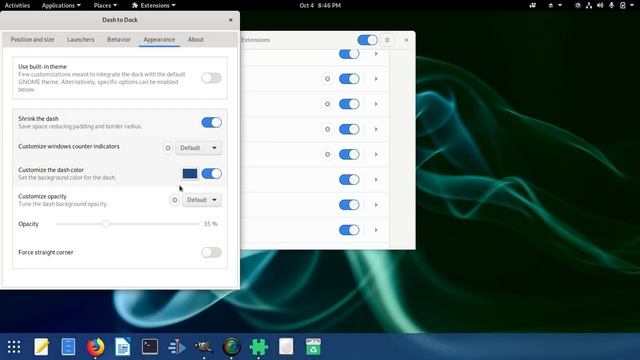Click the third gear icon in Extensions list
The width and height of the screenshot is (640, 360).
point(327,129)
